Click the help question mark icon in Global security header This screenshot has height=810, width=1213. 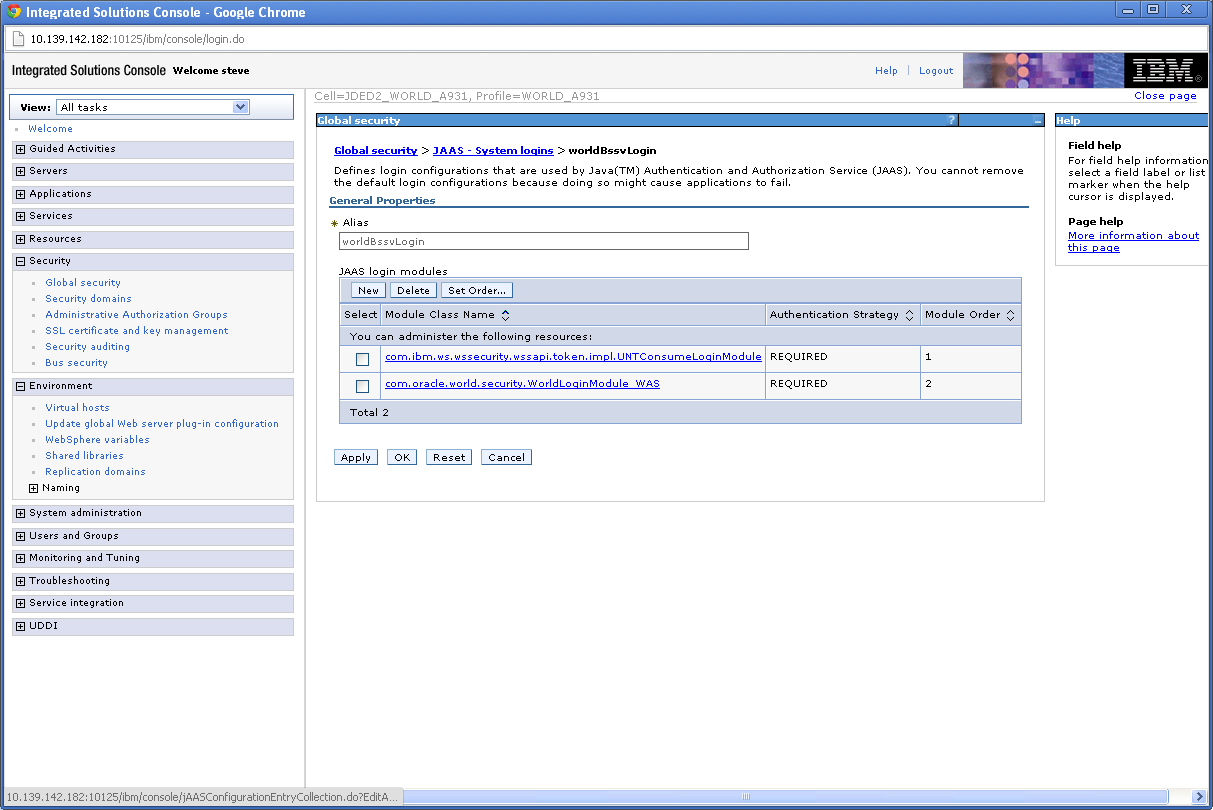(952, 120)
